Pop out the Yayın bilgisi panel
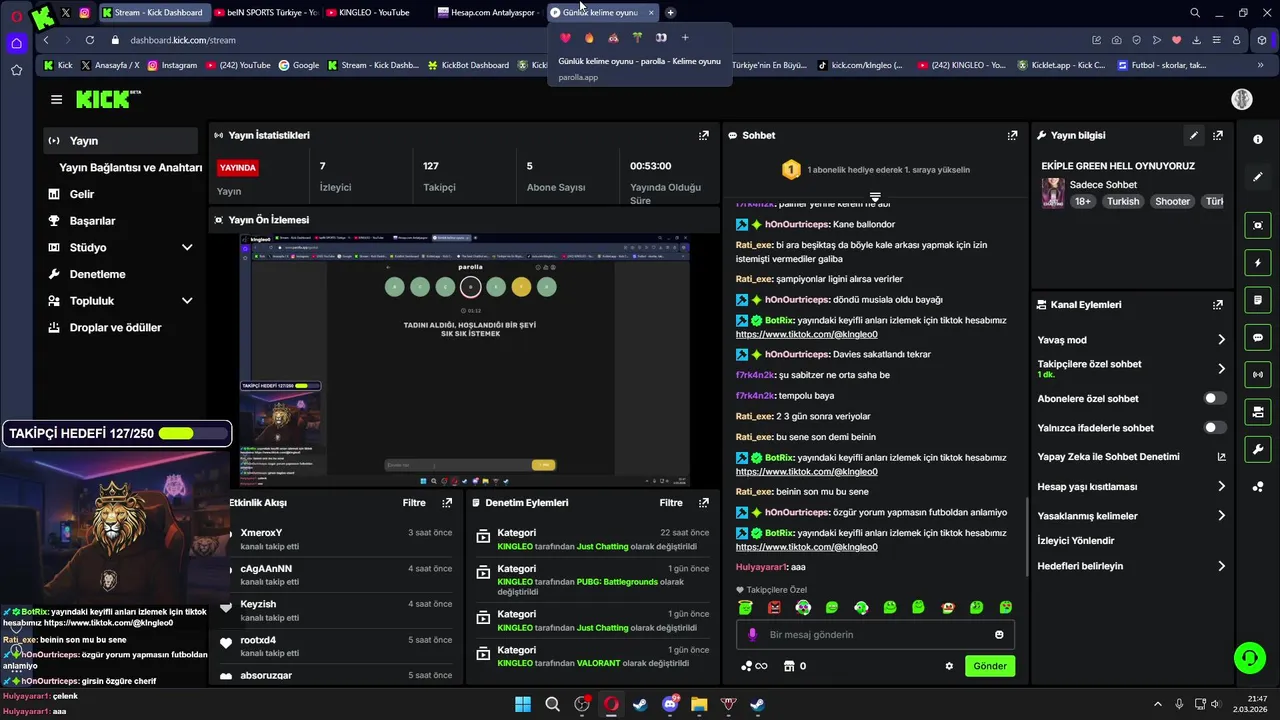Viewport: 1280px width, 720px height. 1217,135
